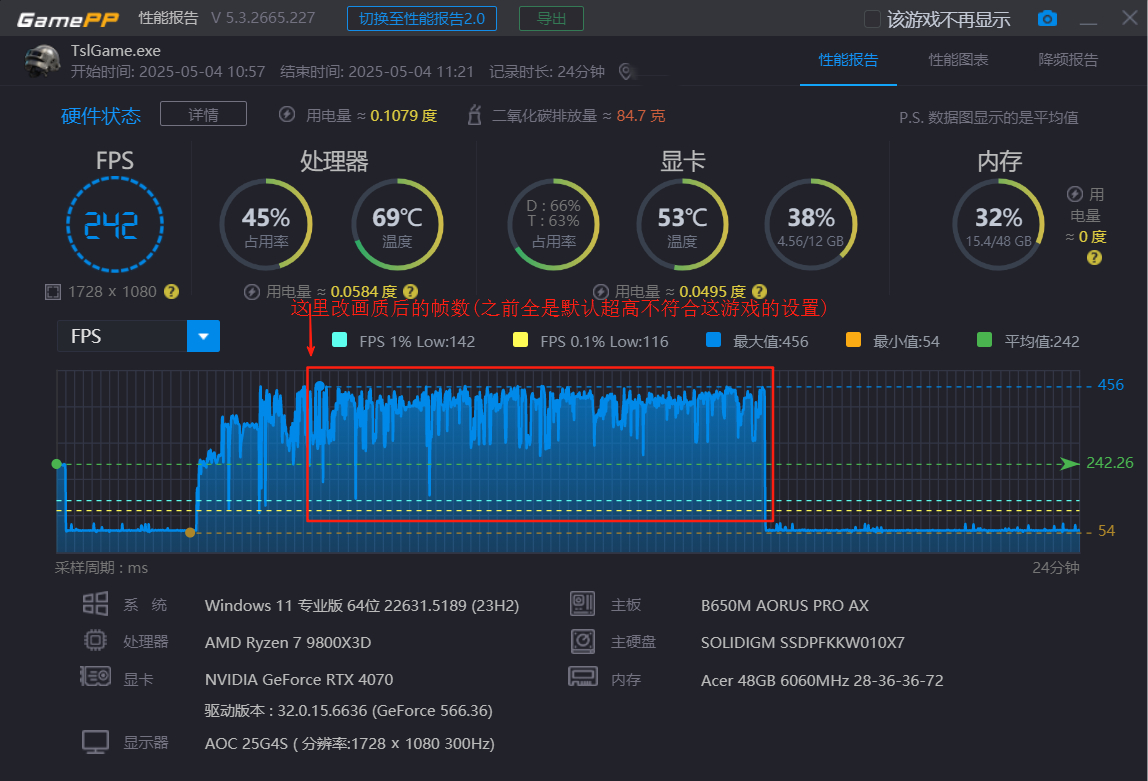1148x781 pixels.
Task: Click the help icon next to 1728 x 1080
Action: click(x=171, y=291)
